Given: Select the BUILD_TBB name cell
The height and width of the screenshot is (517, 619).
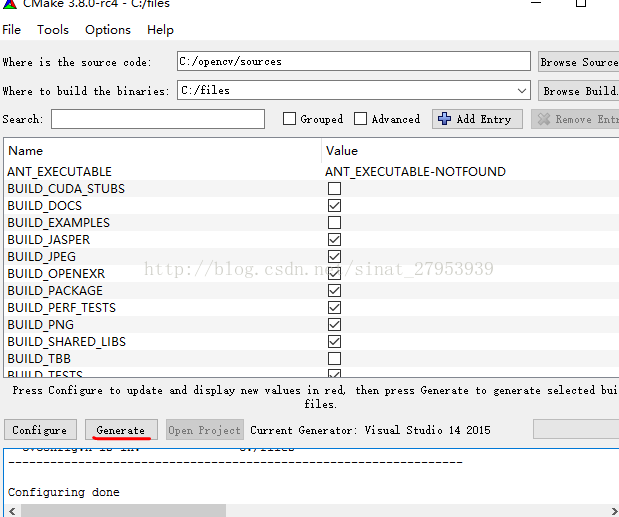Looking at the screenshot, I should coord(39,358).
